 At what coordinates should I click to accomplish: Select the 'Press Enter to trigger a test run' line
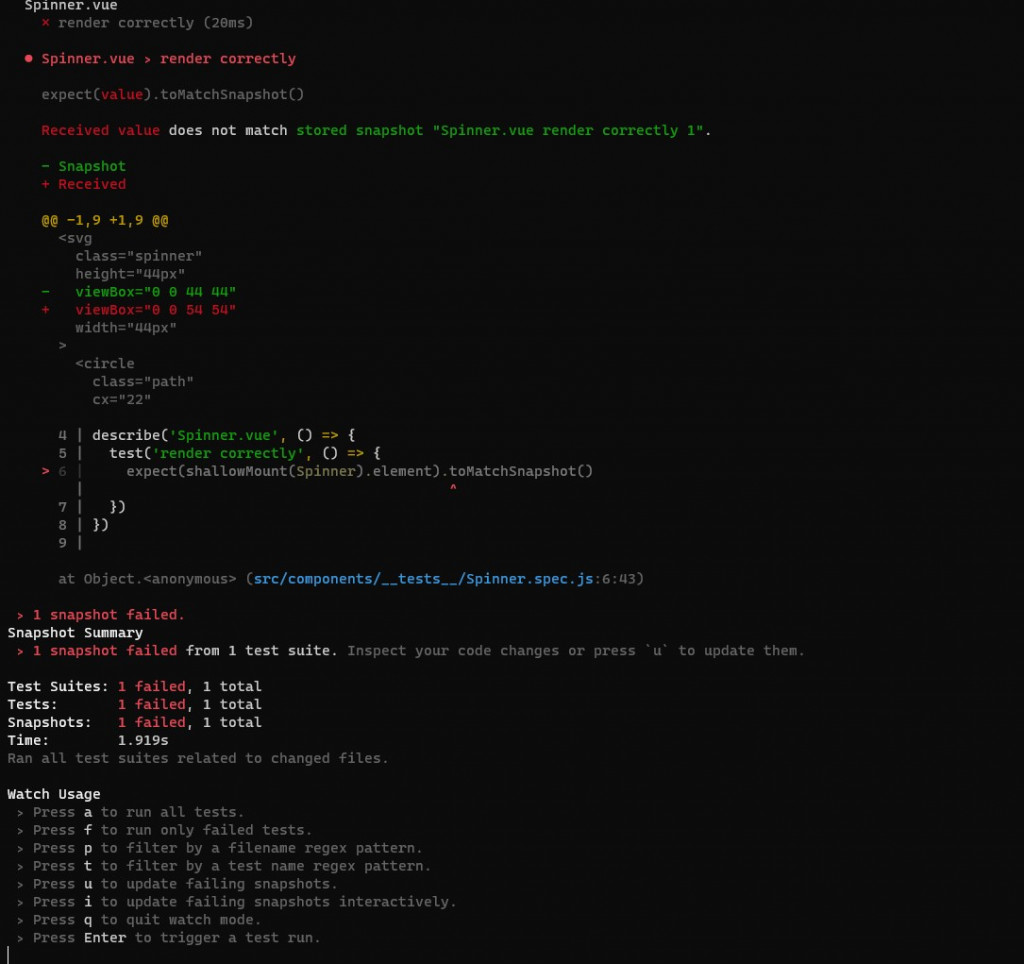168,938
